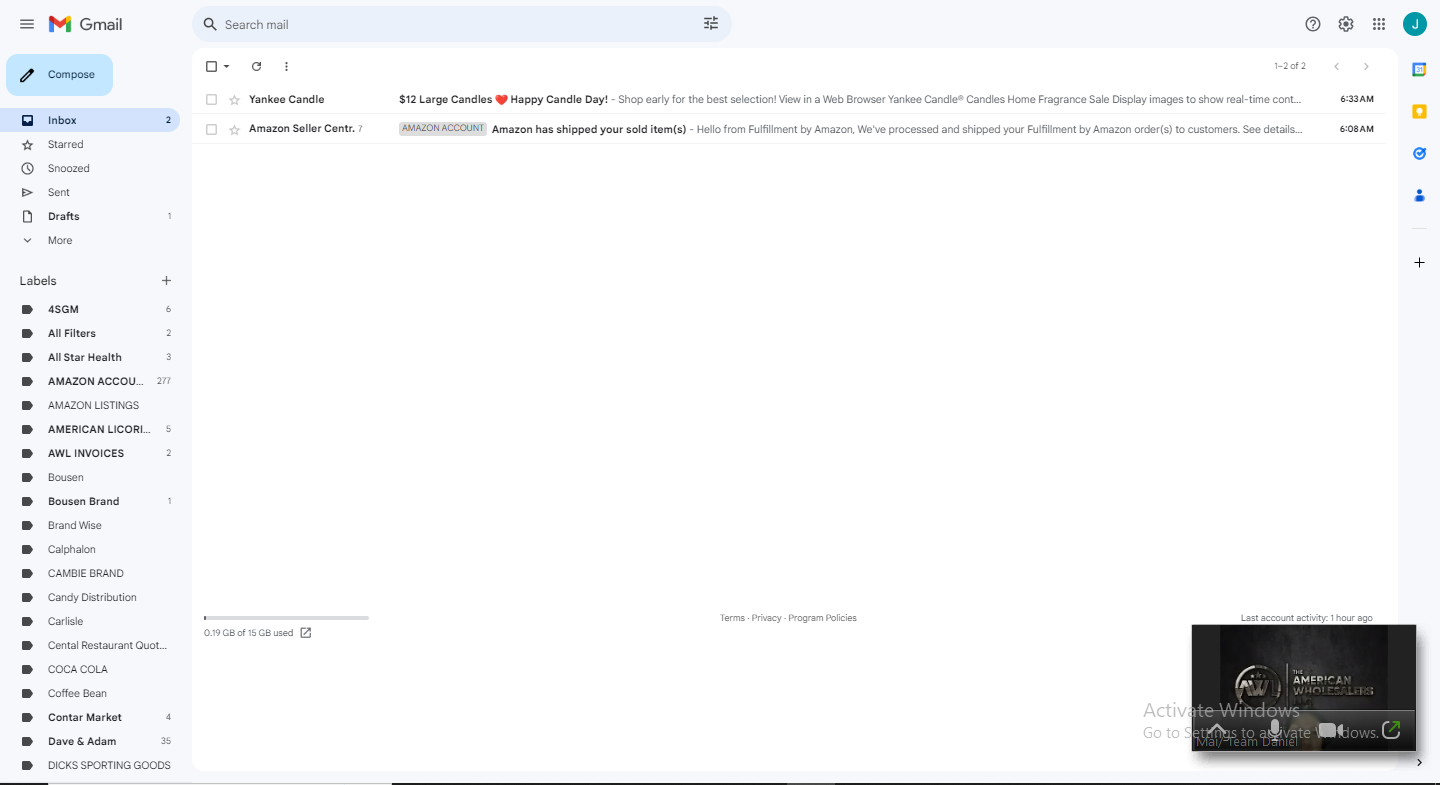Open the Brand Wise label
The width and height of the screenshot is (1440, 785).
tap(90, 525)
